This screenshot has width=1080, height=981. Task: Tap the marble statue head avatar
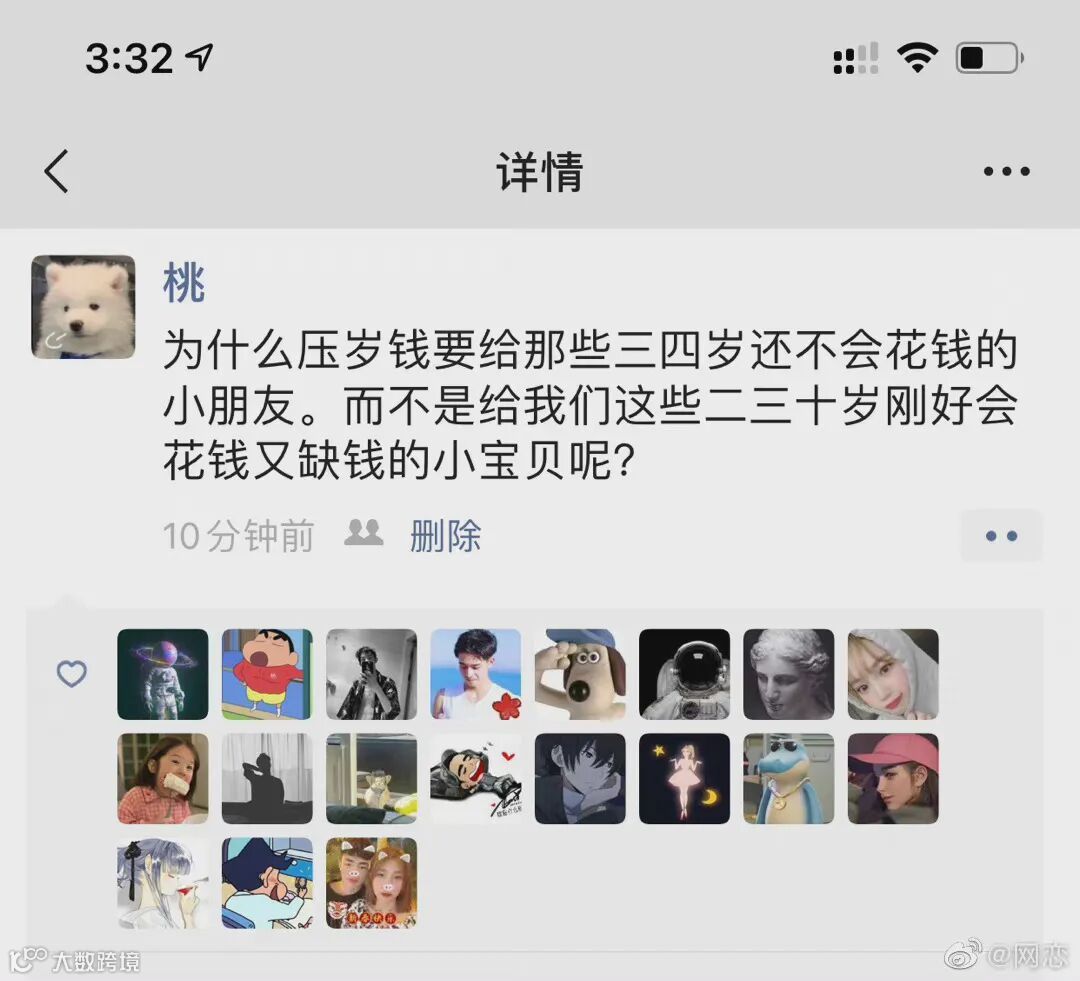(x=789, y=674)
